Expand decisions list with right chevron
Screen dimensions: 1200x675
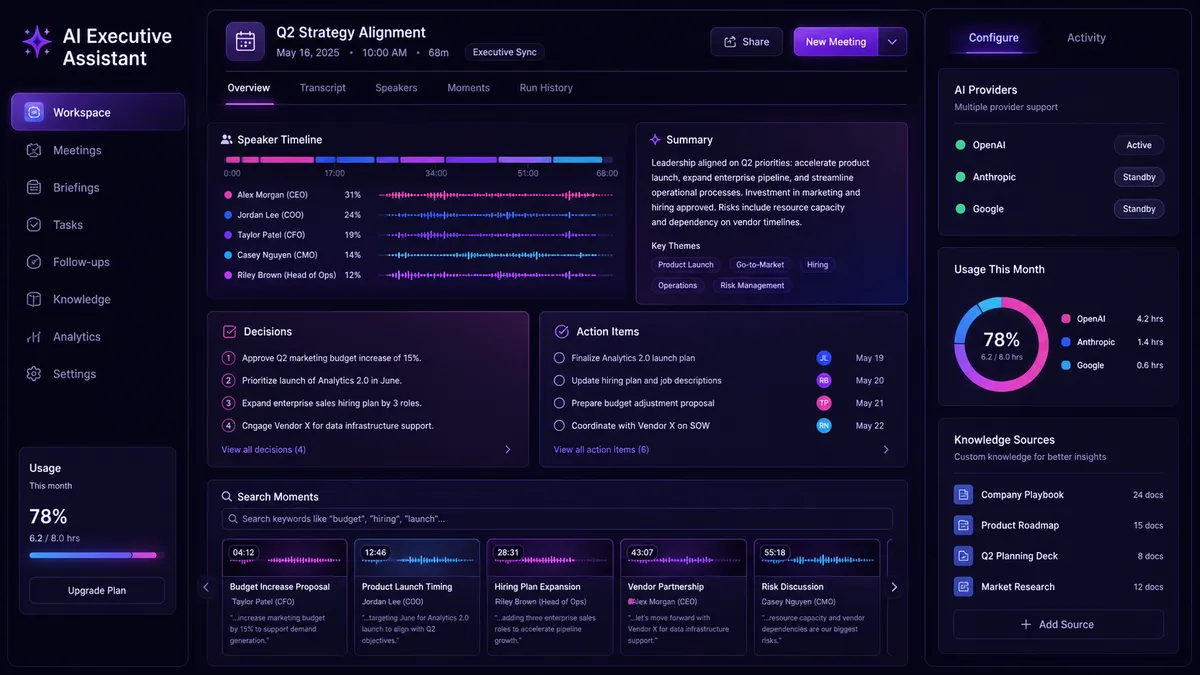tap(507, 450)
